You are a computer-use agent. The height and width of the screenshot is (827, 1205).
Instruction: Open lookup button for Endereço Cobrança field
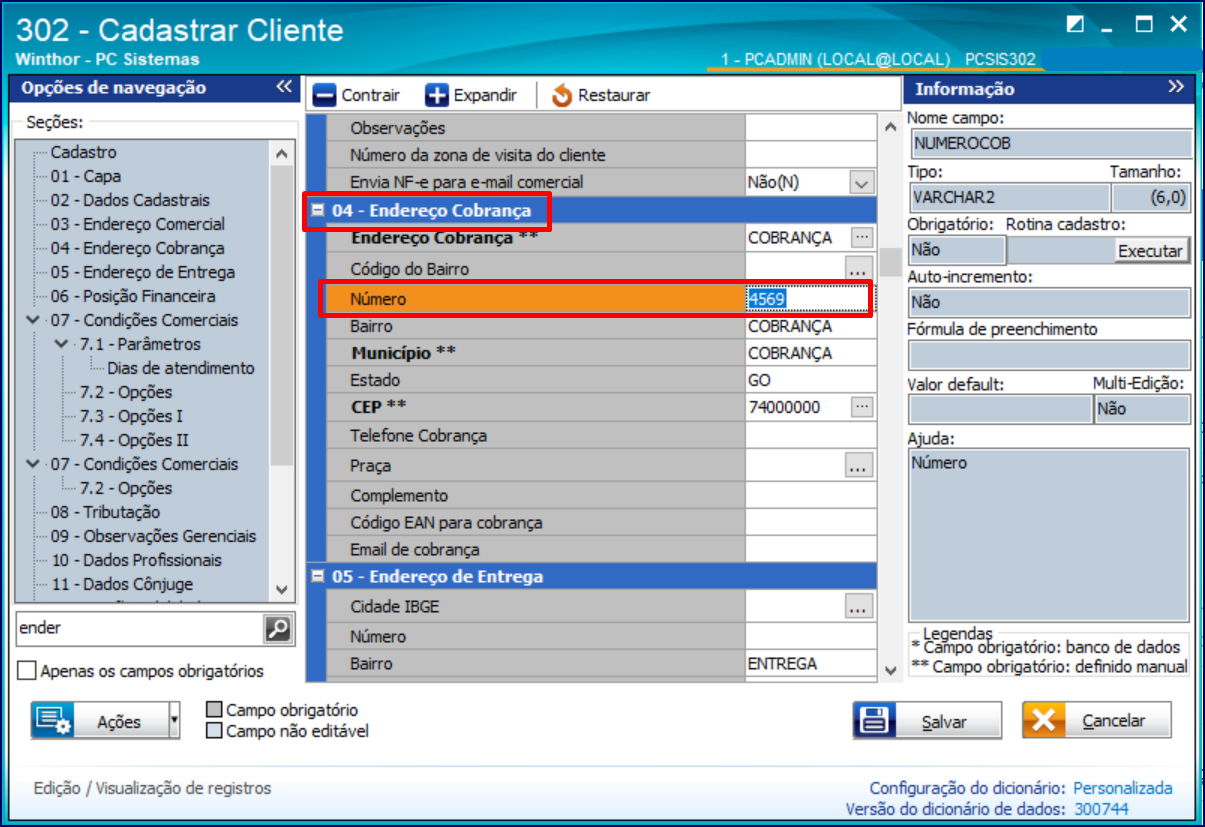click(x=861, y=237)
